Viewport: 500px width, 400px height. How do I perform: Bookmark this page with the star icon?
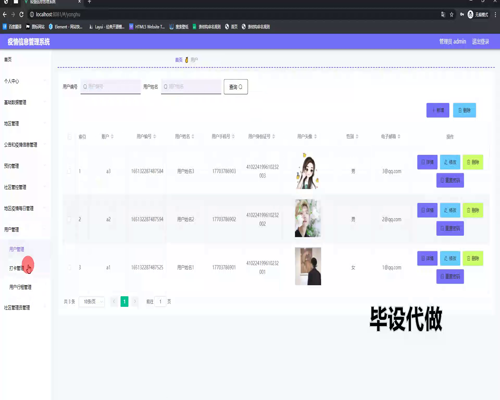click(x=452, y=14)
